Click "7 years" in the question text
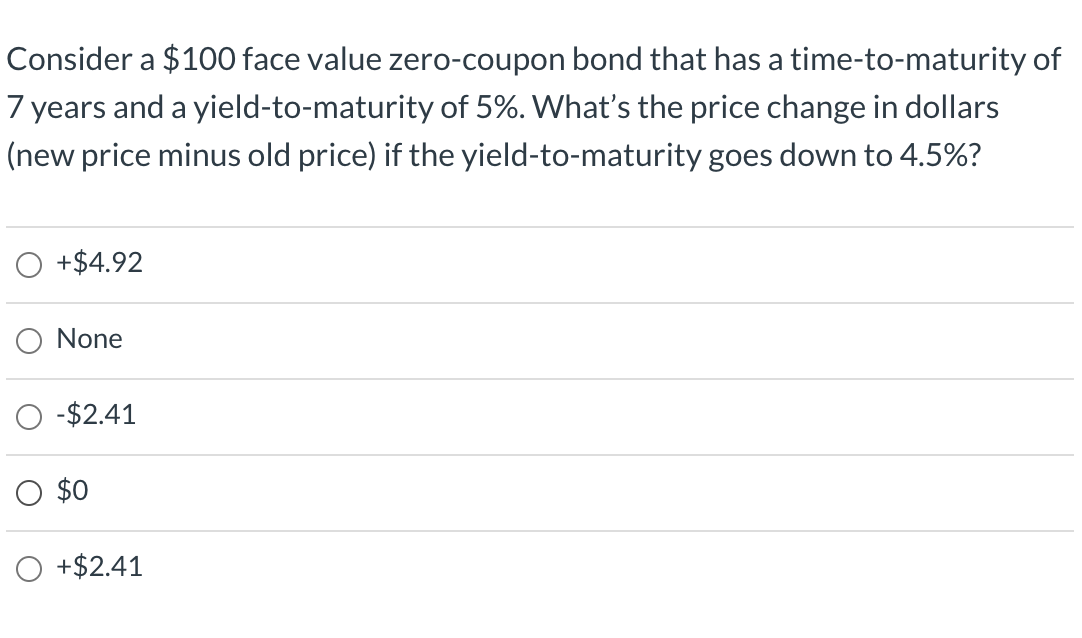The height and width of the screenshot is (638, 1082). pos(56,108)
